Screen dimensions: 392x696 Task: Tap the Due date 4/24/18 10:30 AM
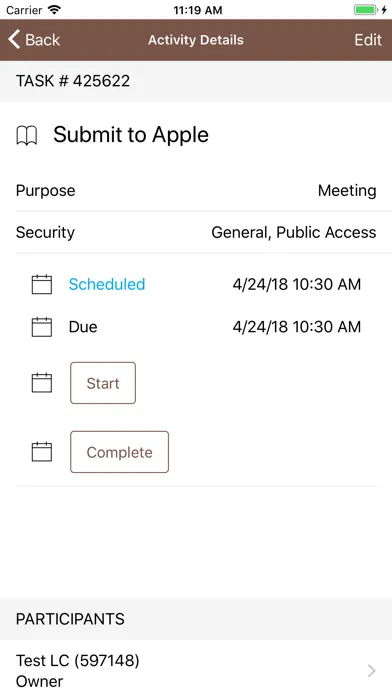tap(297, 327)
